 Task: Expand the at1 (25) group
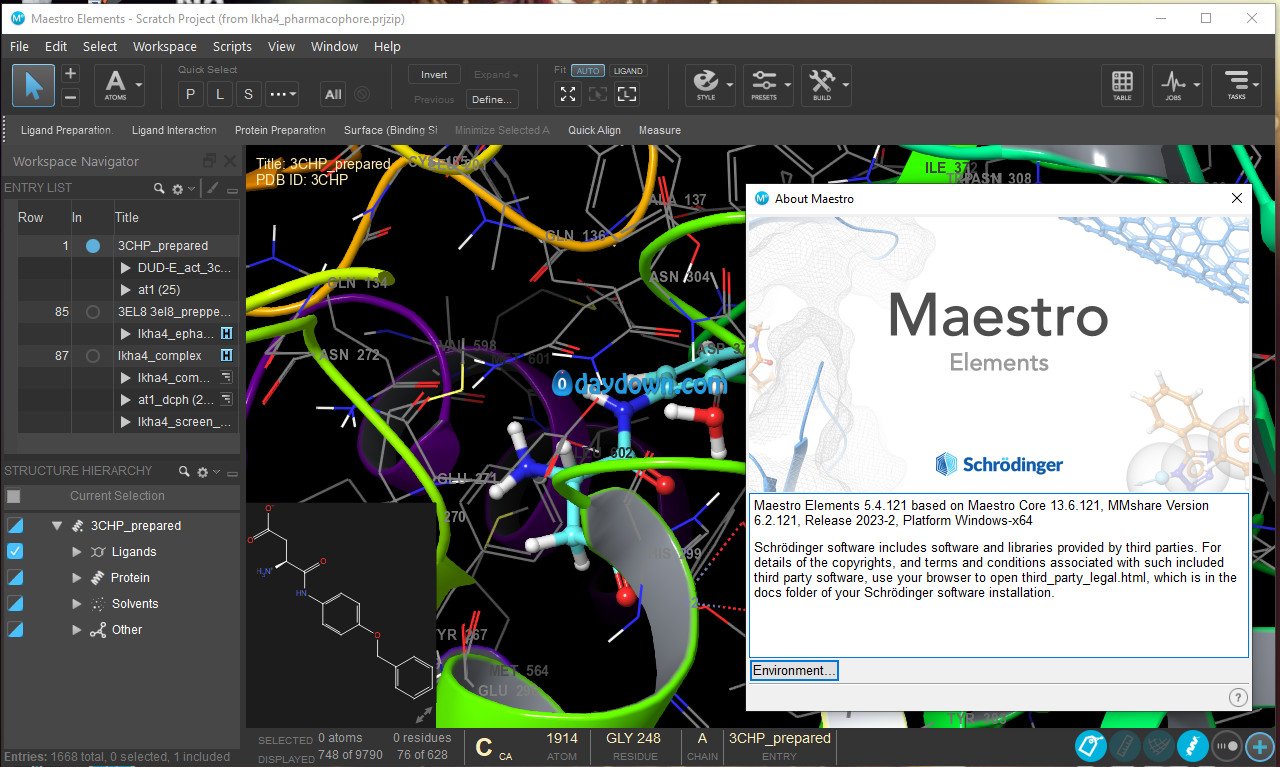[x=126, y=290]
